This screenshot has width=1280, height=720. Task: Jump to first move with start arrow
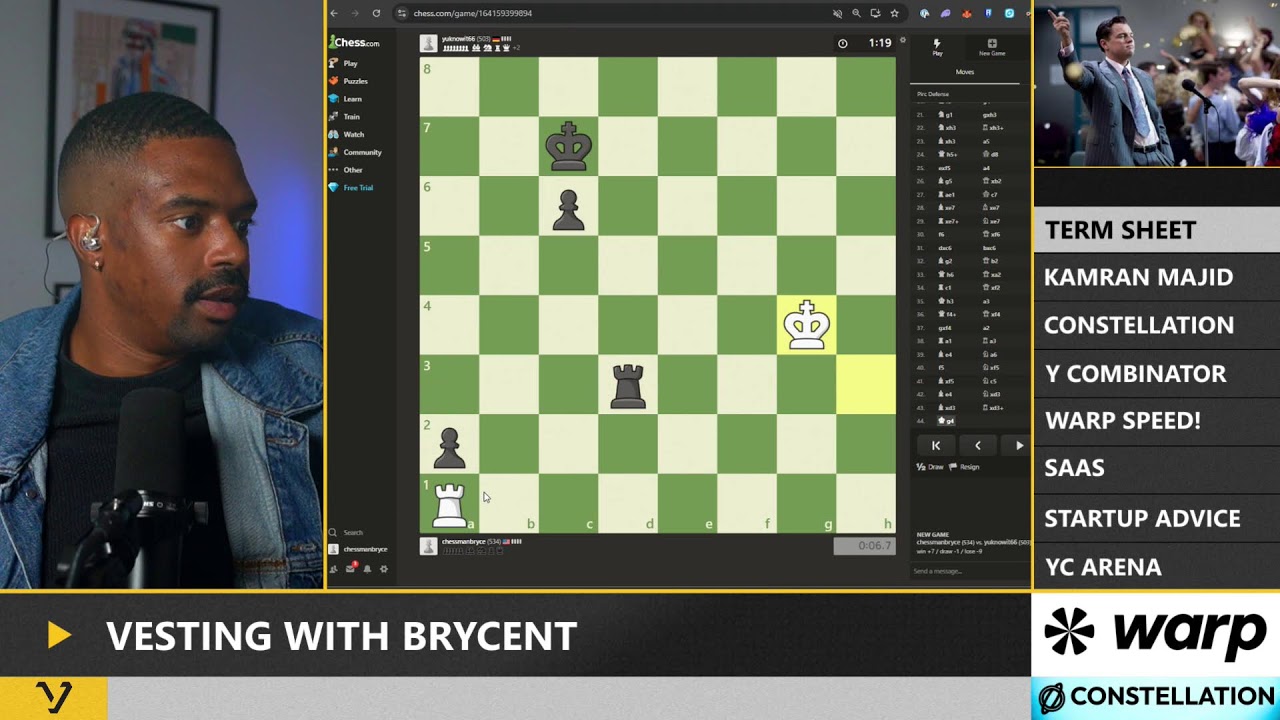point(936,446)
